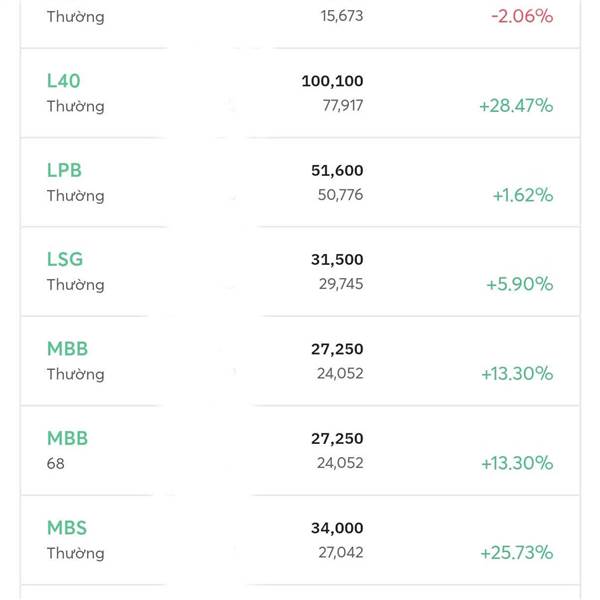Click the +5.90% gain for LSG

[x=520, y=284]
